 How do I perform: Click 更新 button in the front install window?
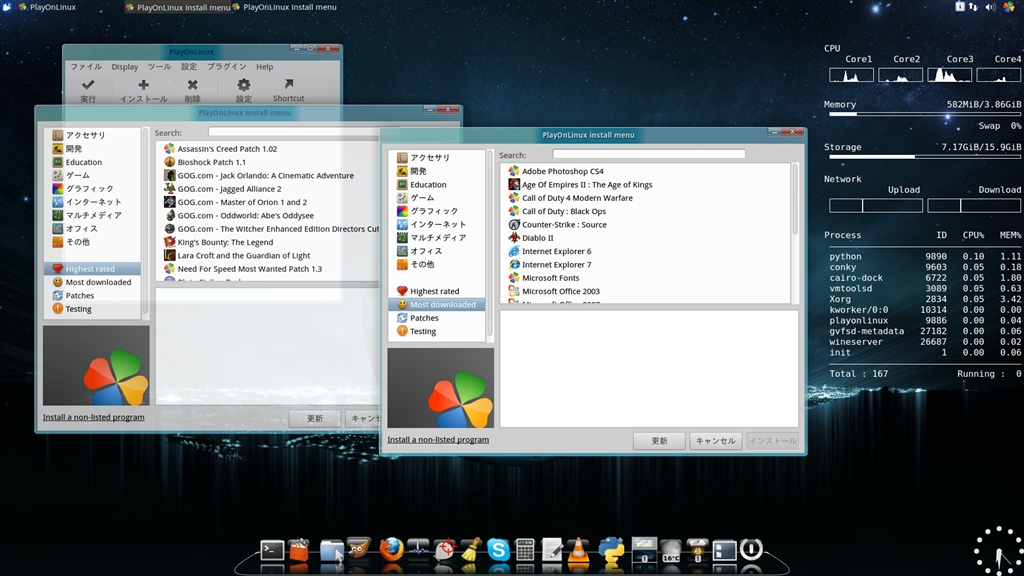(x=659, y=441)
